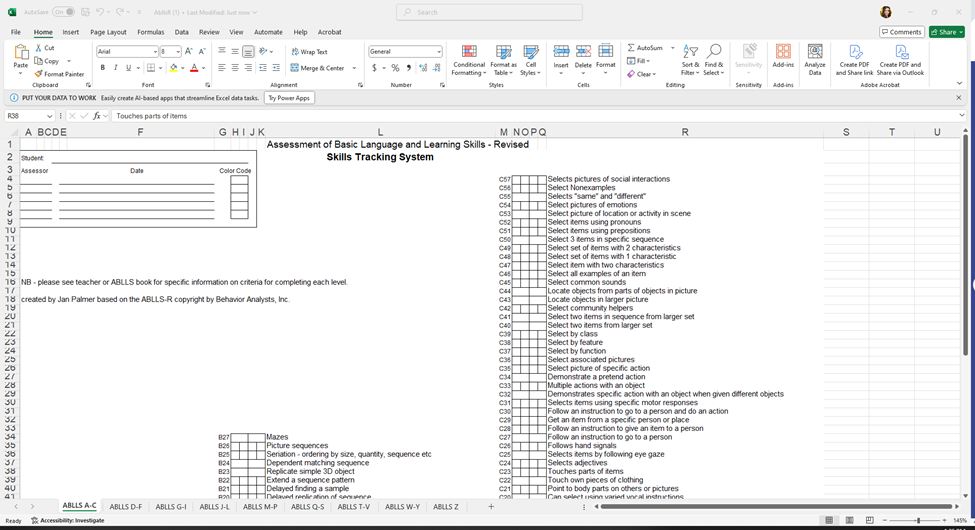Open the Format cells menu icon
The image size is (975, 530).
pos(606,52)
